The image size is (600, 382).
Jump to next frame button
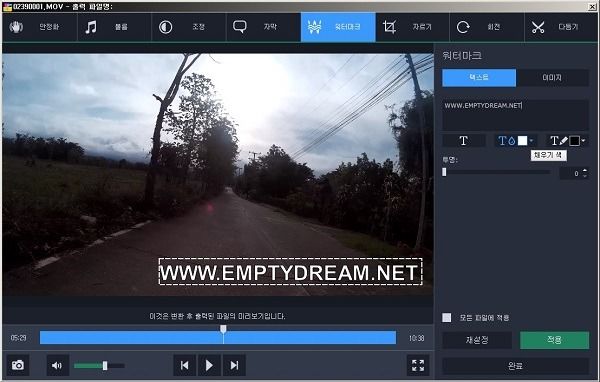[x=234, y=366]
